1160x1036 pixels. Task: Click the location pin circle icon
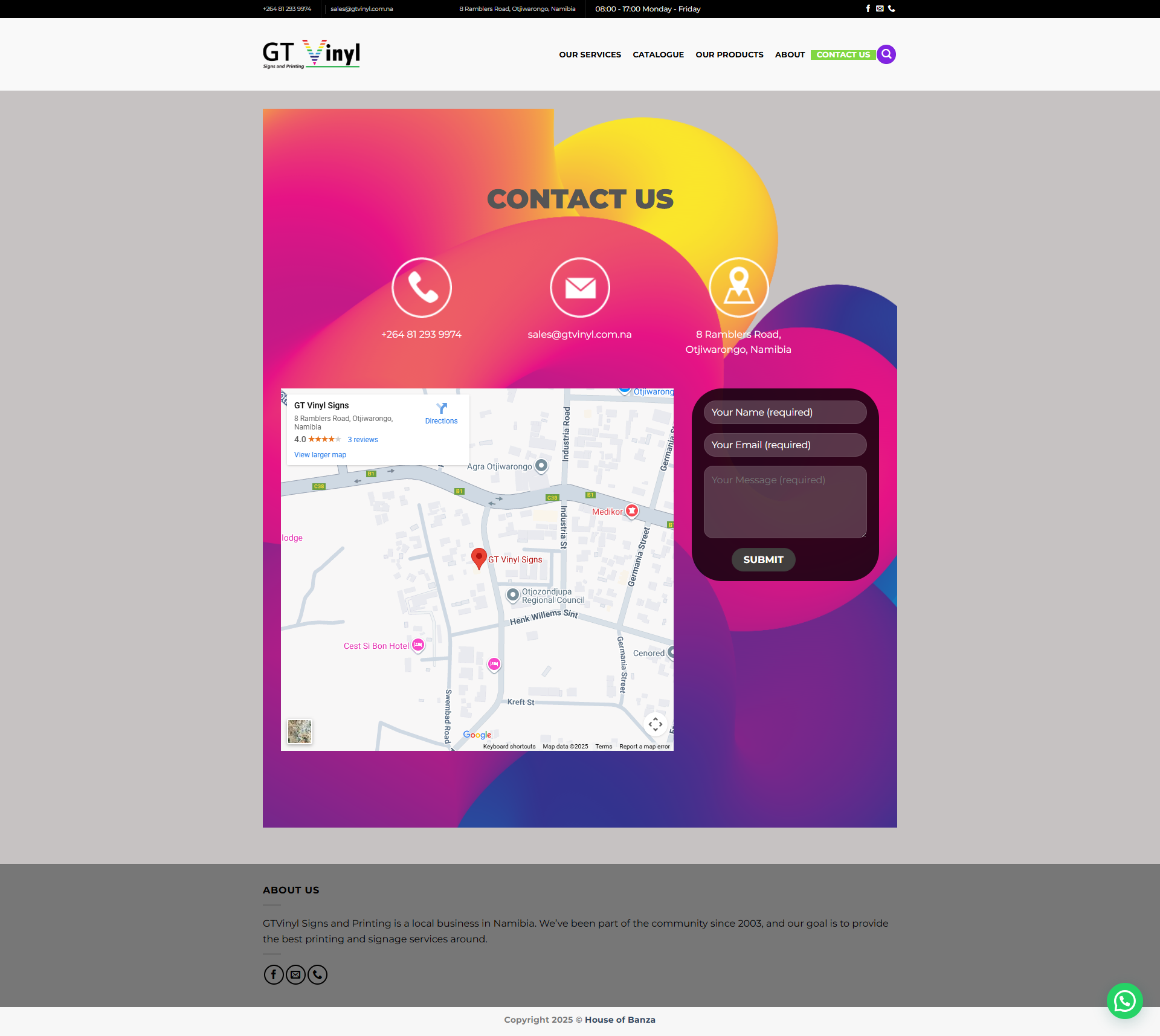[x=738, y=288]
